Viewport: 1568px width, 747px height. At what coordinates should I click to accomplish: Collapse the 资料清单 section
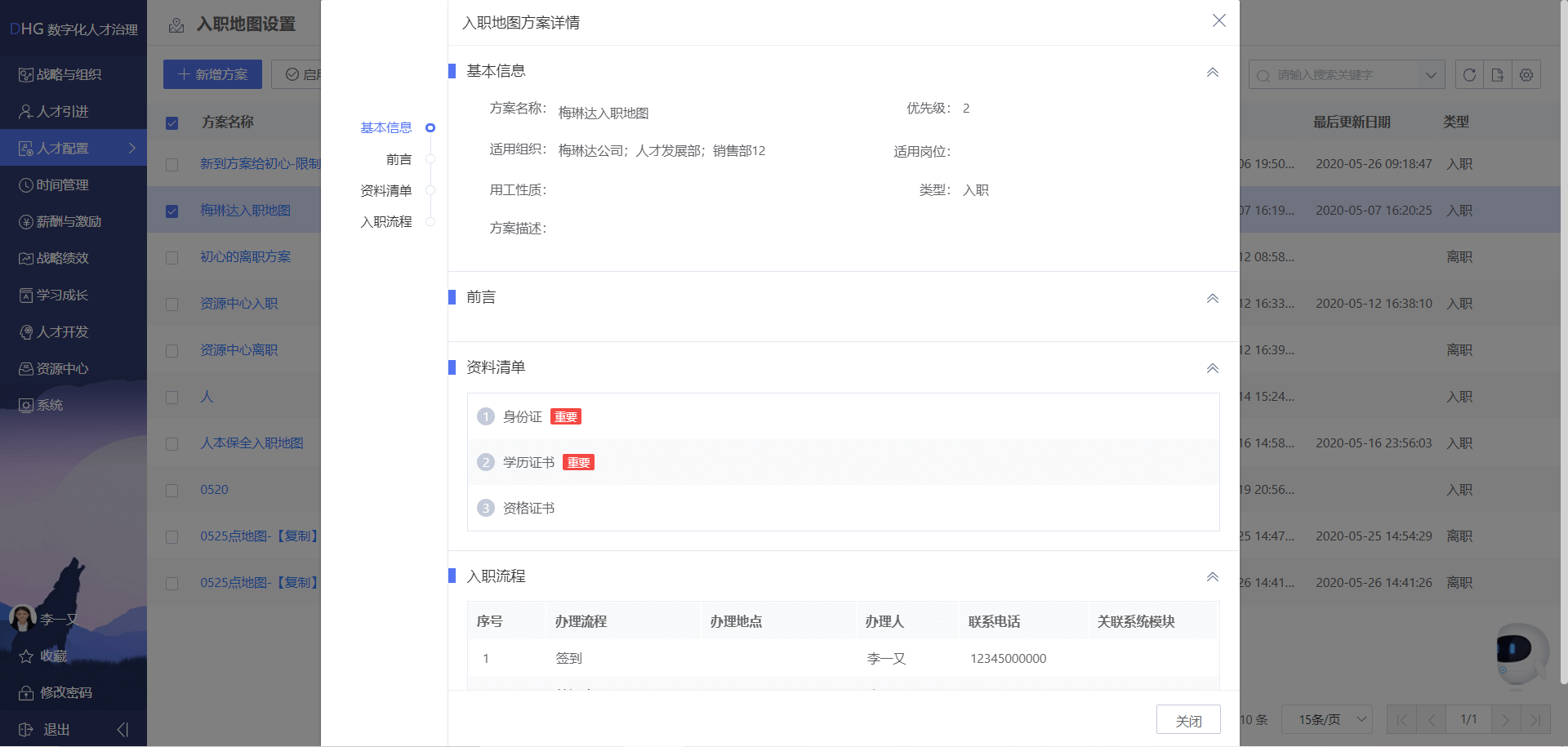(1213, 368)
